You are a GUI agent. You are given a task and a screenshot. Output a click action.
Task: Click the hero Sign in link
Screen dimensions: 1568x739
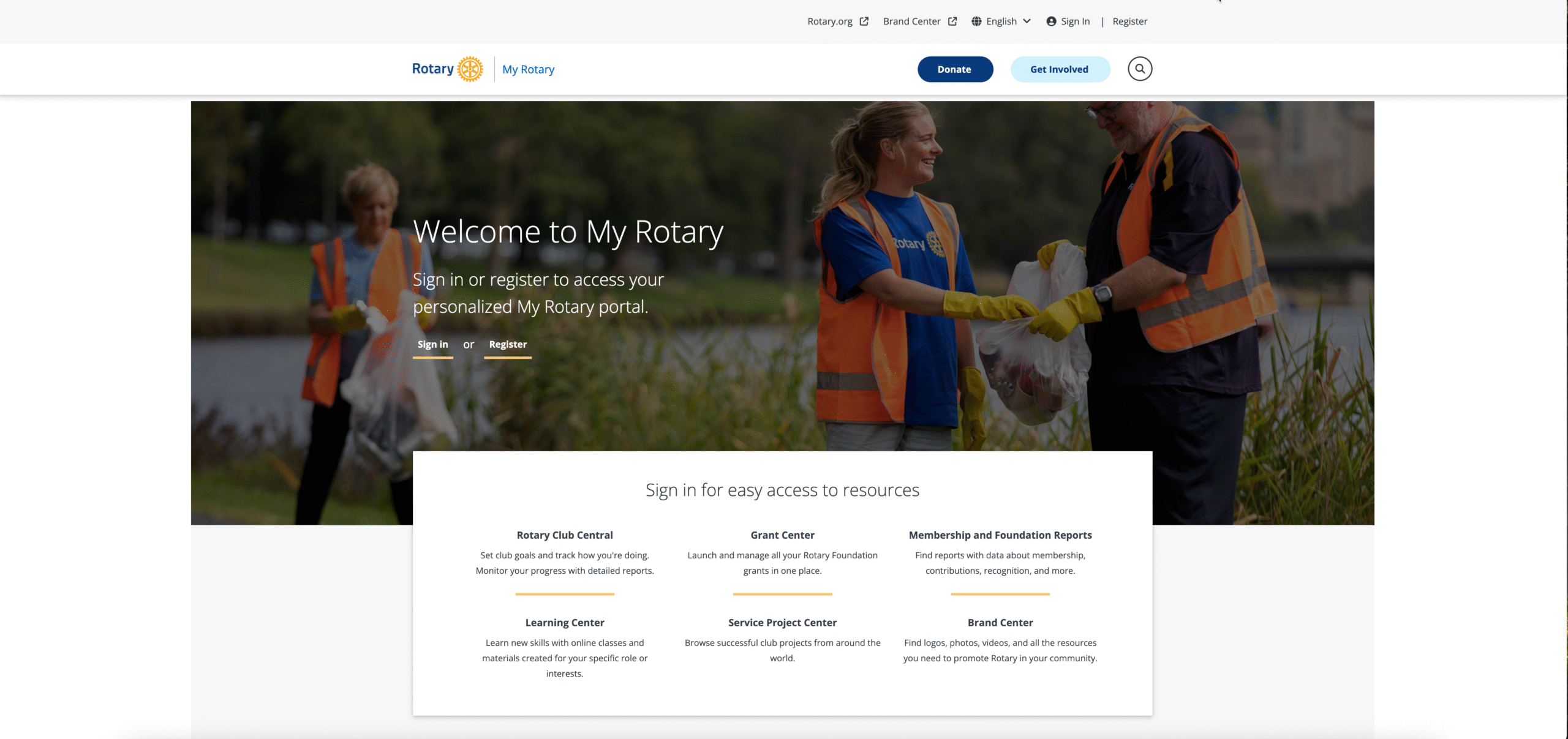(433, 345)
